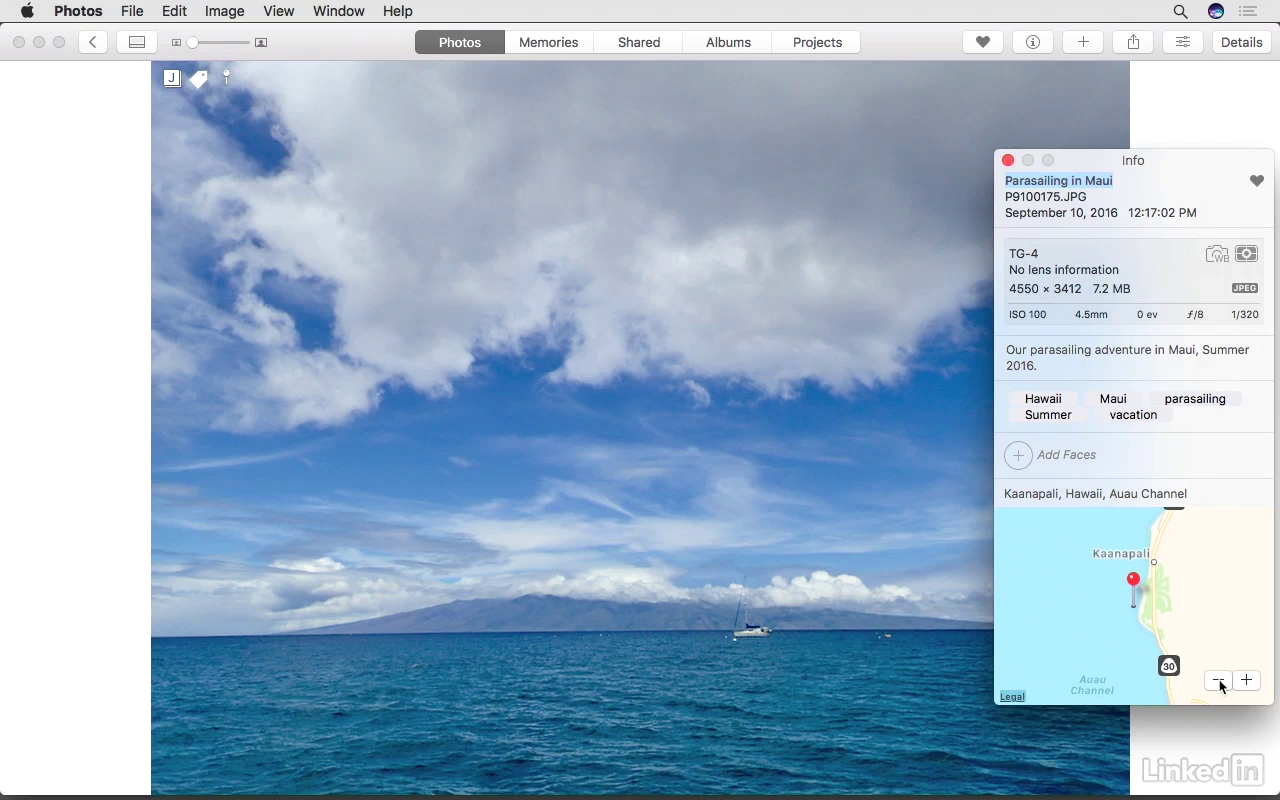Click the large zoom-in photo icon

[x=261, y=43]
